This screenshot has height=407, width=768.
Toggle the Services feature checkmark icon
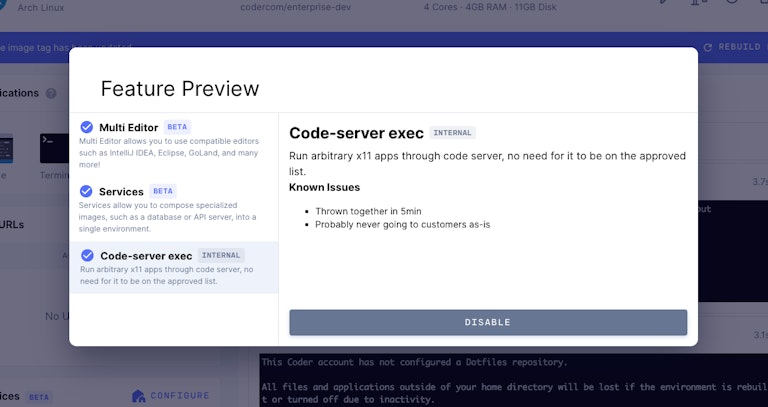pyautogui.click(x=86, y=191)
